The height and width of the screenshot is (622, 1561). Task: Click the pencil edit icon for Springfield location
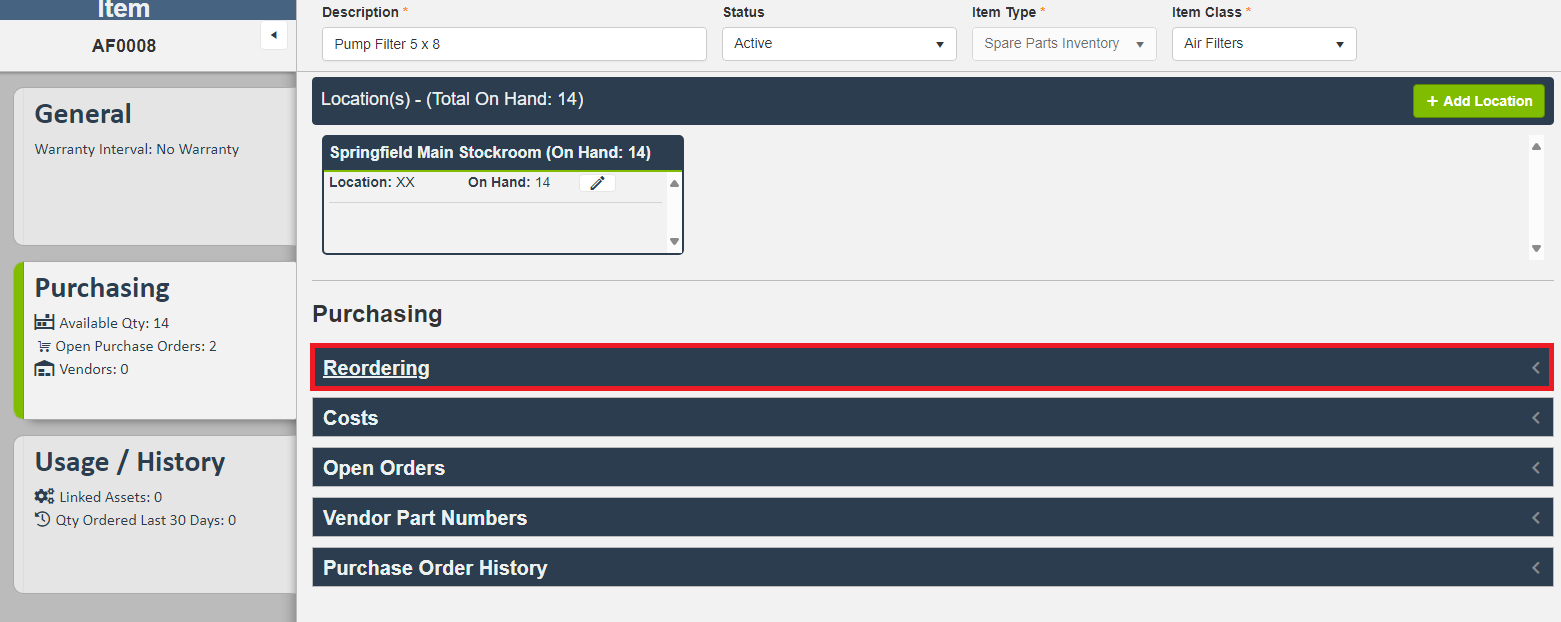(597, 183)
